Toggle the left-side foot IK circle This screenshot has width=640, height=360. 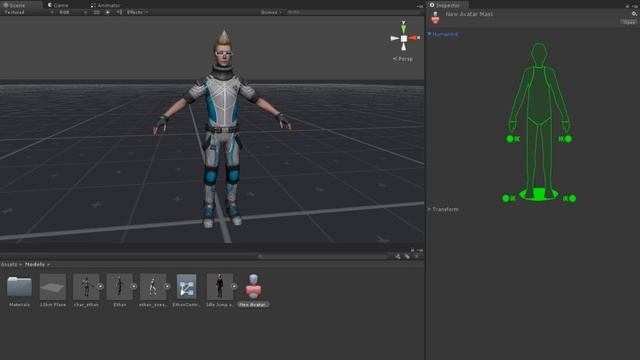pyautogui.click(x=505, y=198)
